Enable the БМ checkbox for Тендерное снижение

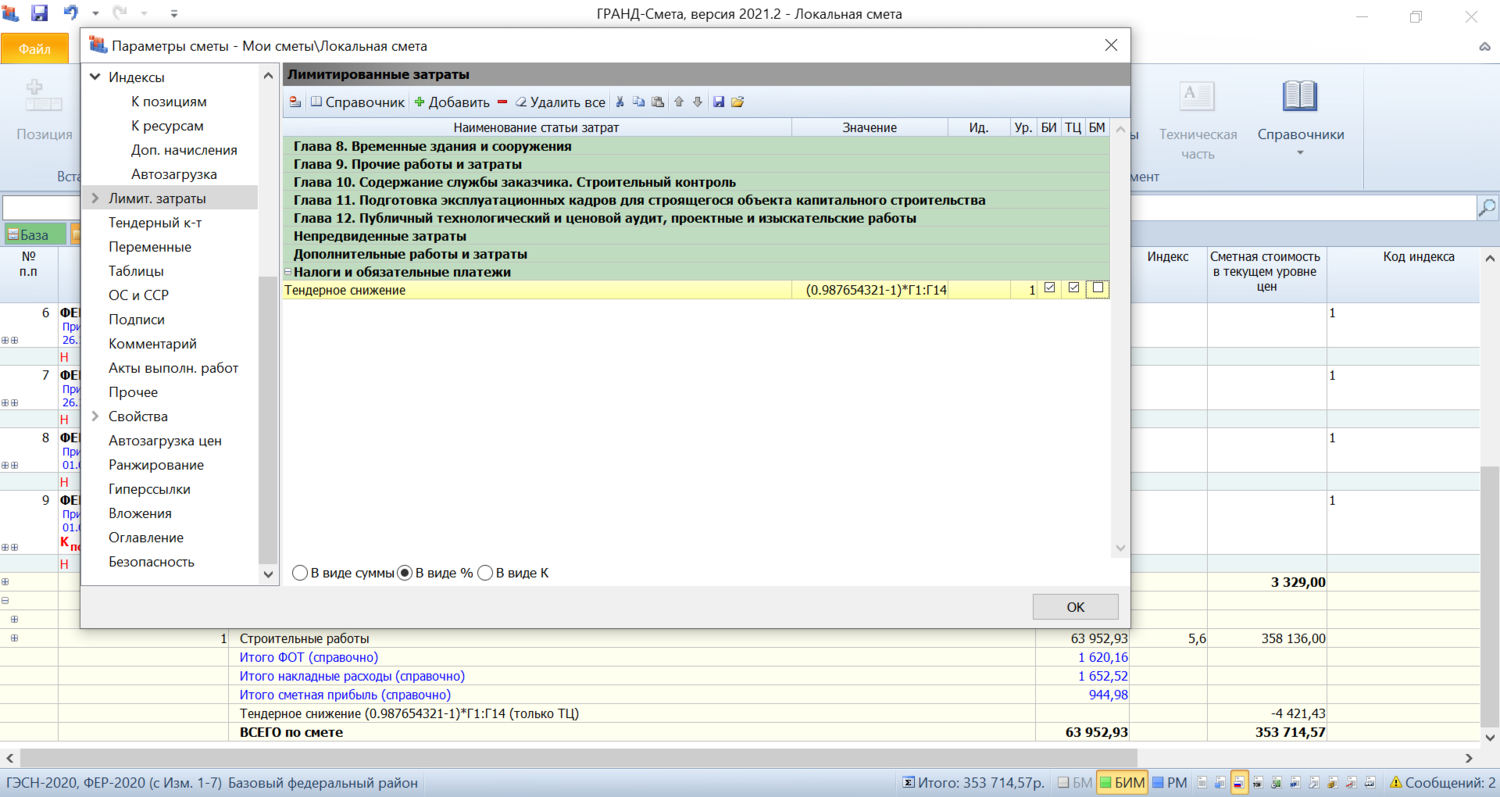point(1098,289)
